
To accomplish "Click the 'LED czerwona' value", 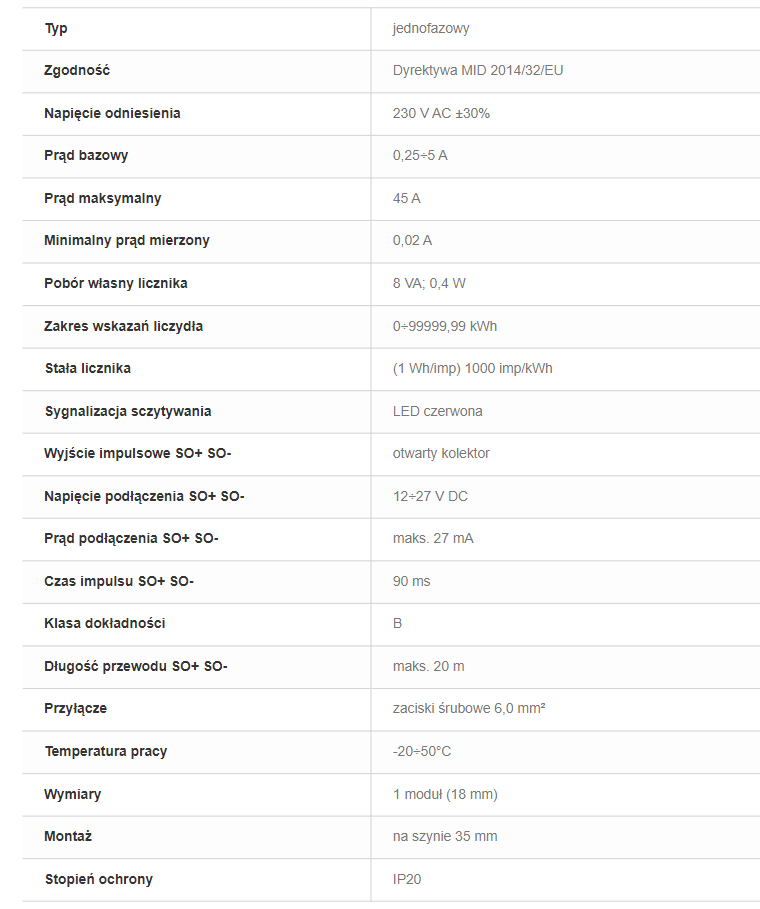I will tap(438, 412).
